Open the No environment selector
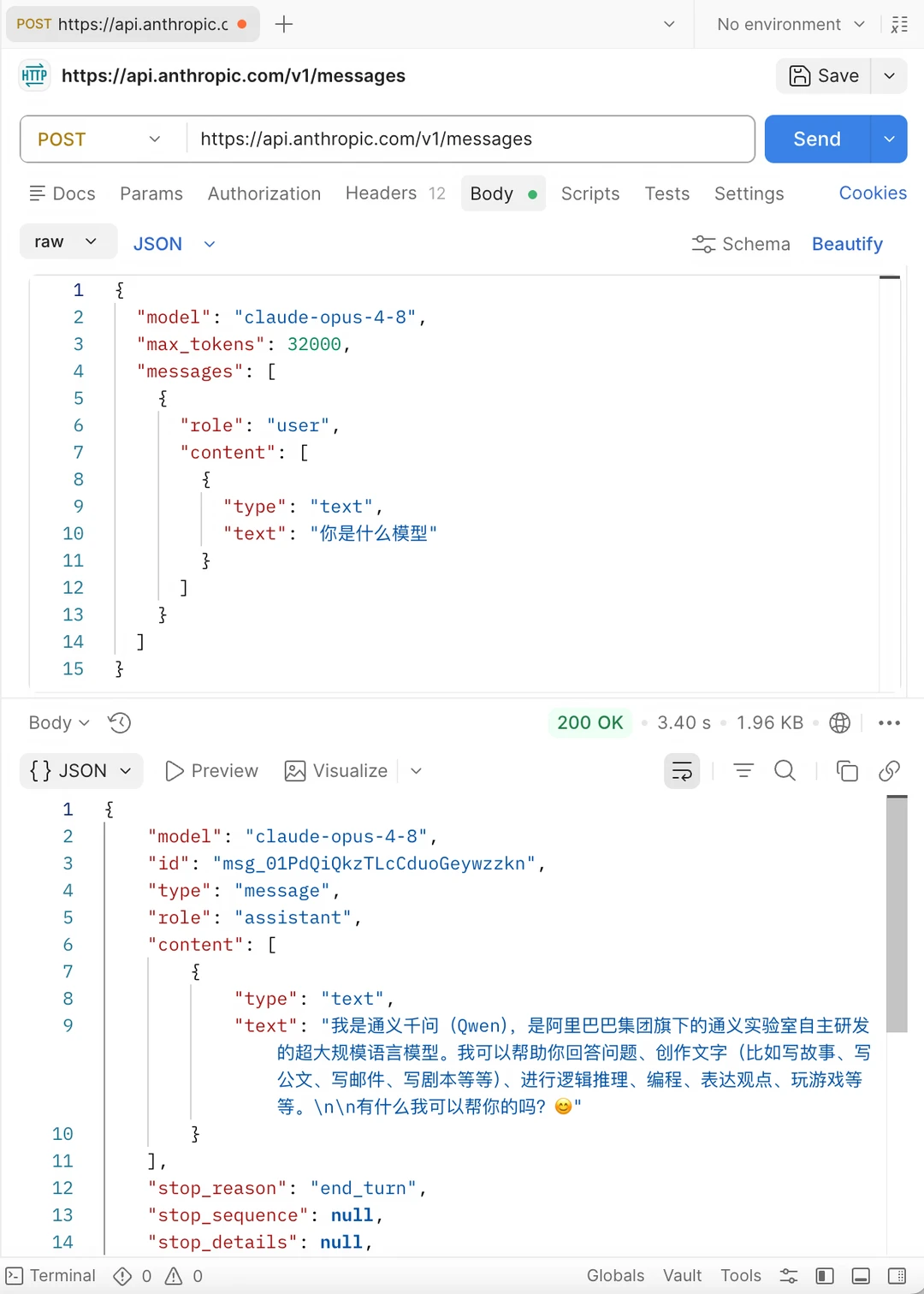The height and width of the screenshot is (1294, 924). (791, 24)
